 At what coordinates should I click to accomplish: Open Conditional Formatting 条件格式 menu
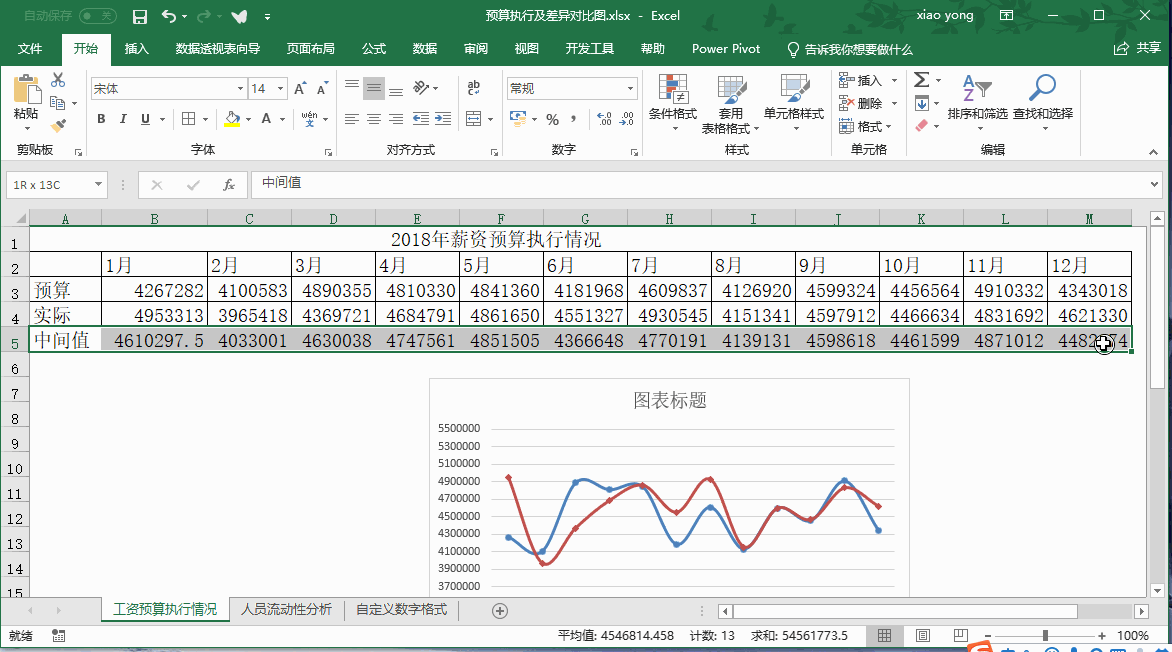(x=673, y=103)
